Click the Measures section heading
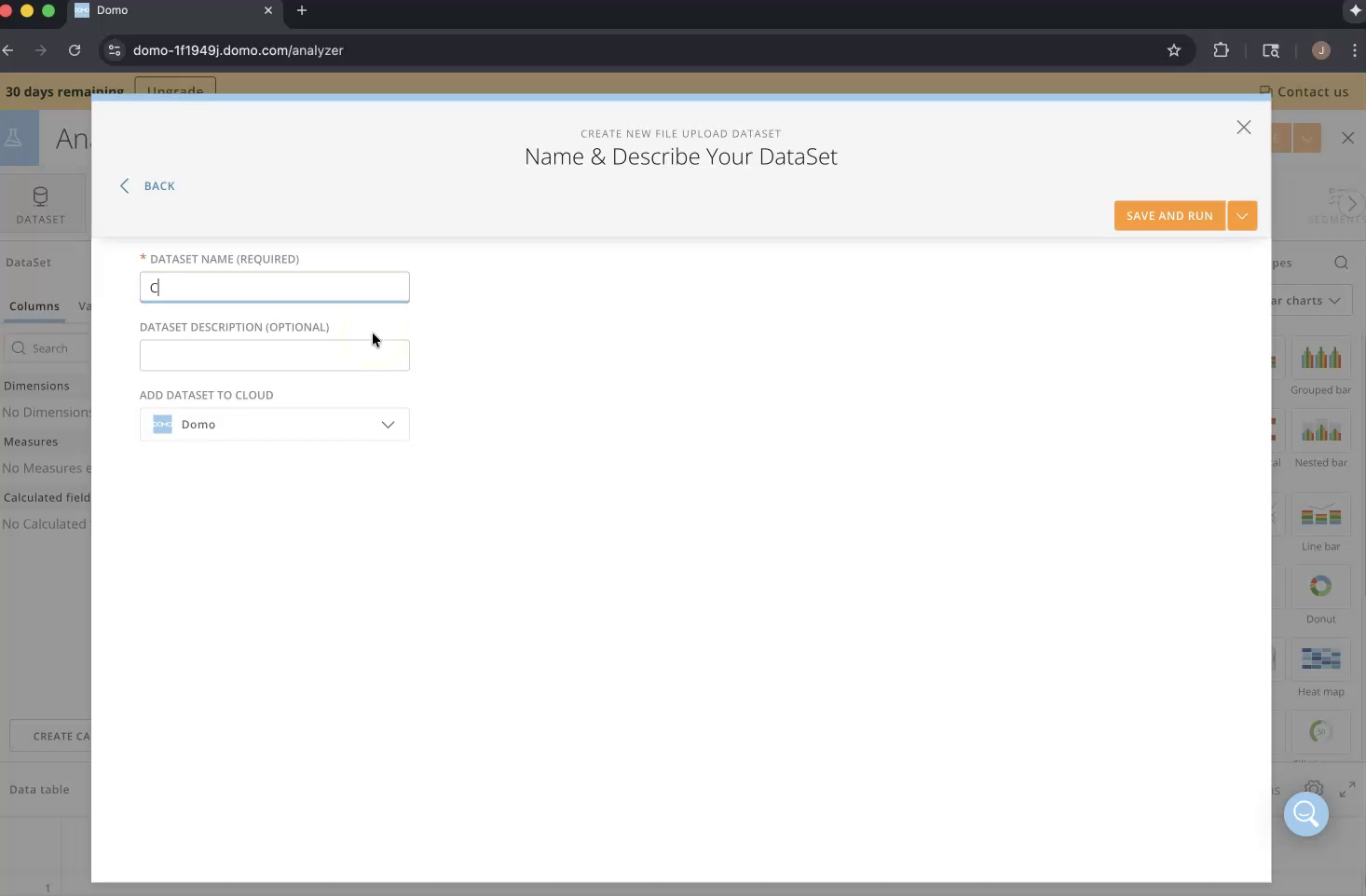The width and height of the screenshot is (1366, 896). 31,441
